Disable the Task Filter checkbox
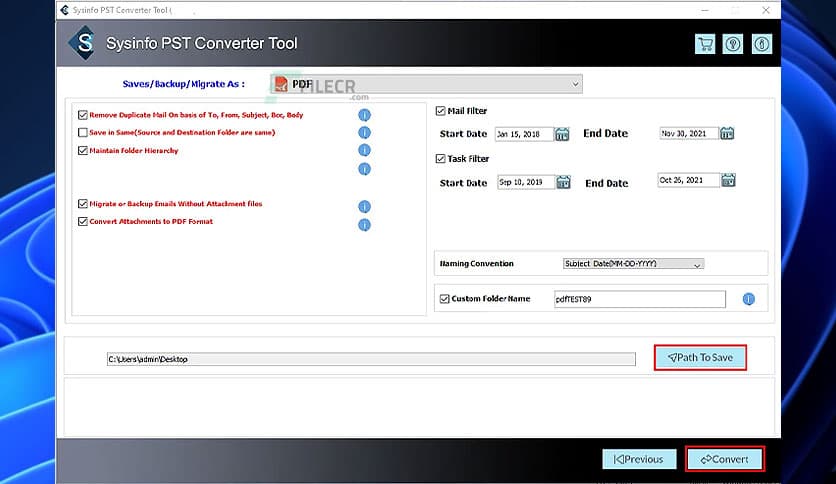Viewport: 836px width, 484px height. (440, 158)
